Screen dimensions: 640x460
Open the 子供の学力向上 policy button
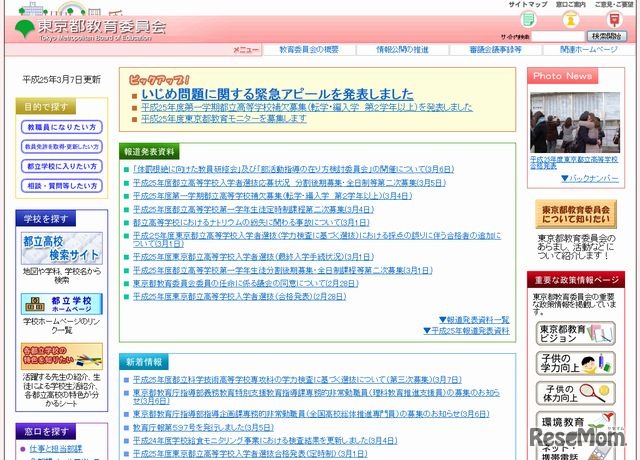tap(576, 363)
